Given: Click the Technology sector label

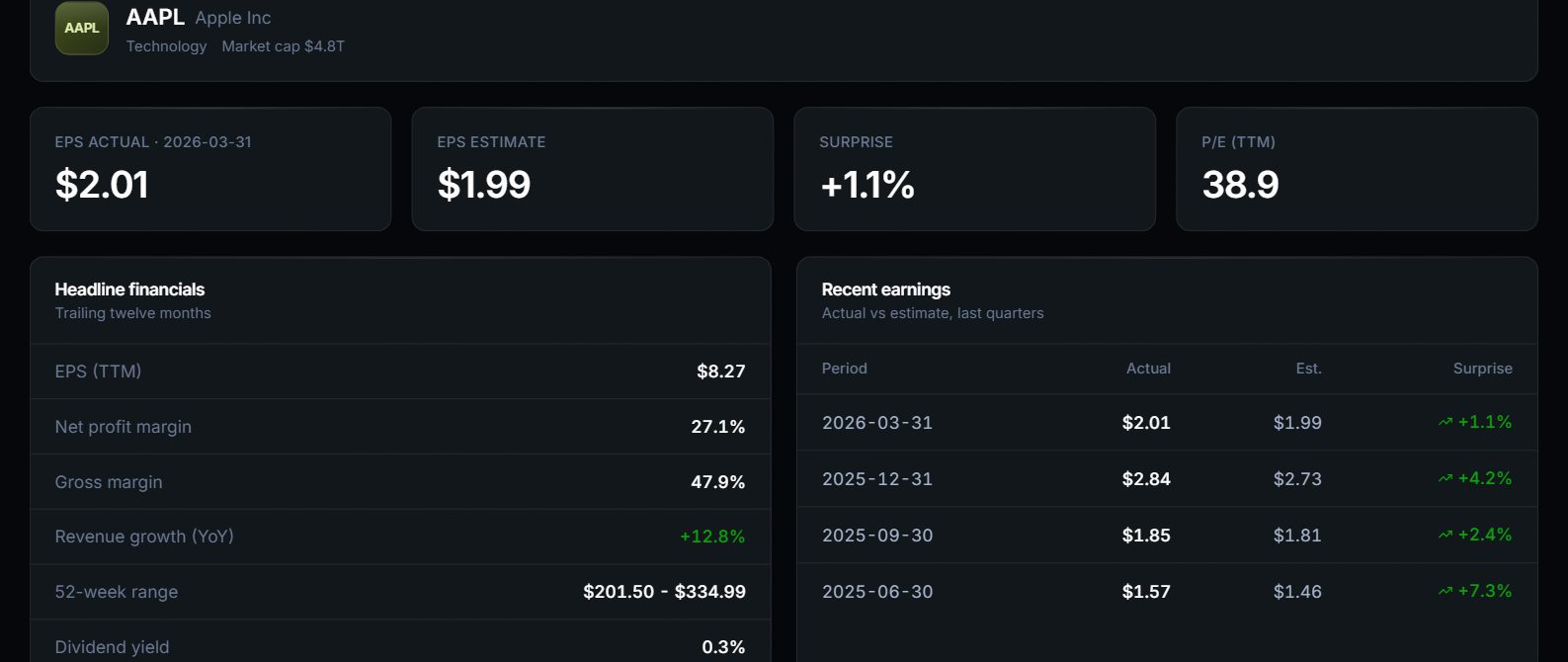Looking at the screenshot, I should [166, 46].
